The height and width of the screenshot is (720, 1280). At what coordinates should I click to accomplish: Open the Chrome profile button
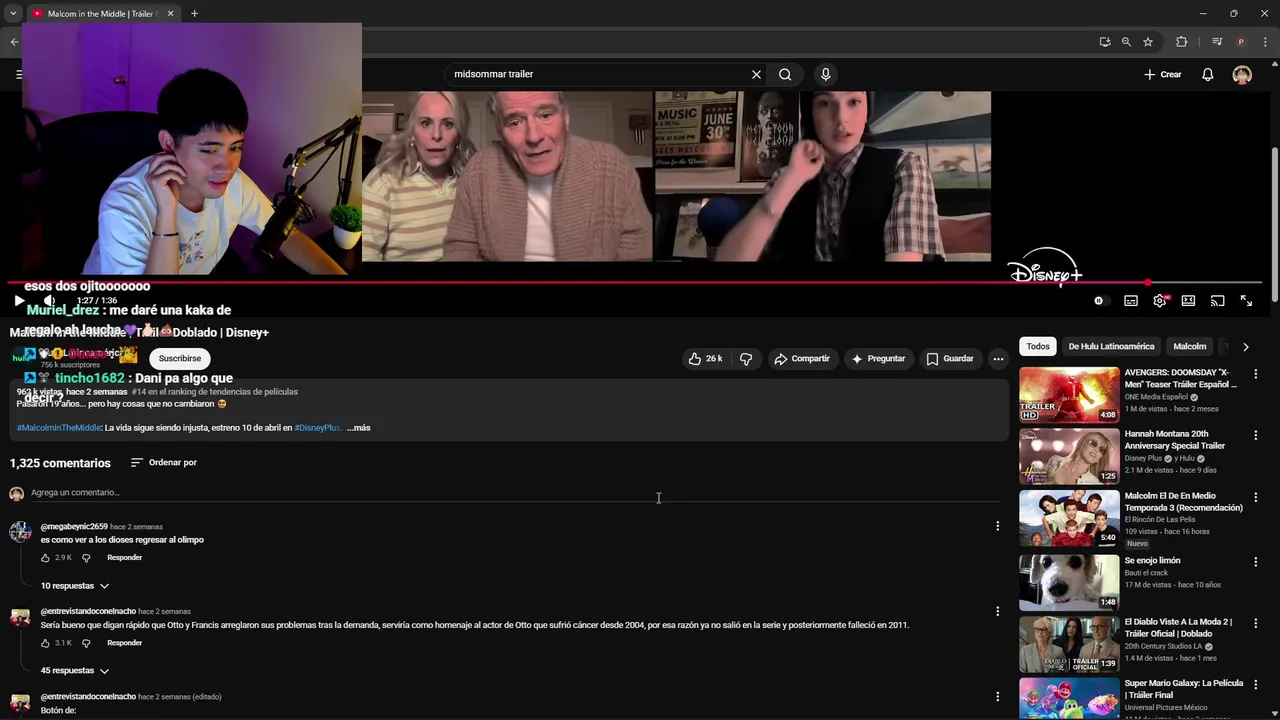[x=1241, y=42]
